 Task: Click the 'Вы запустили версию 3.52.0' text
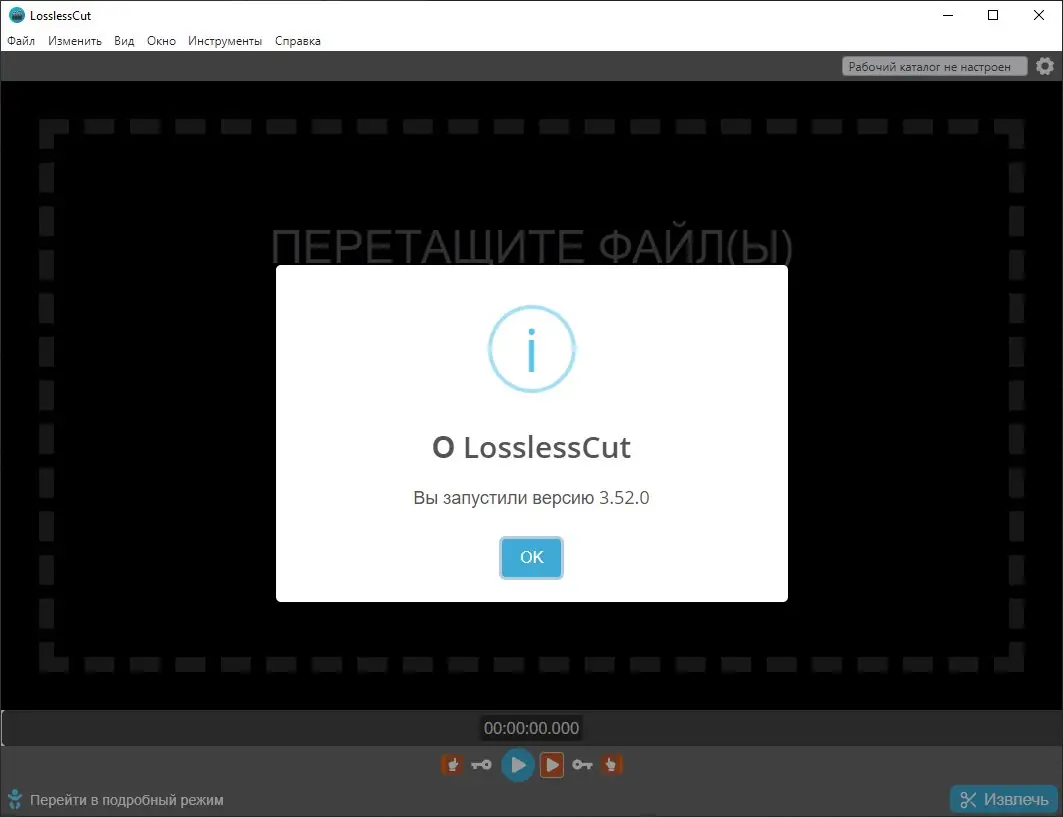pos(531,498)
